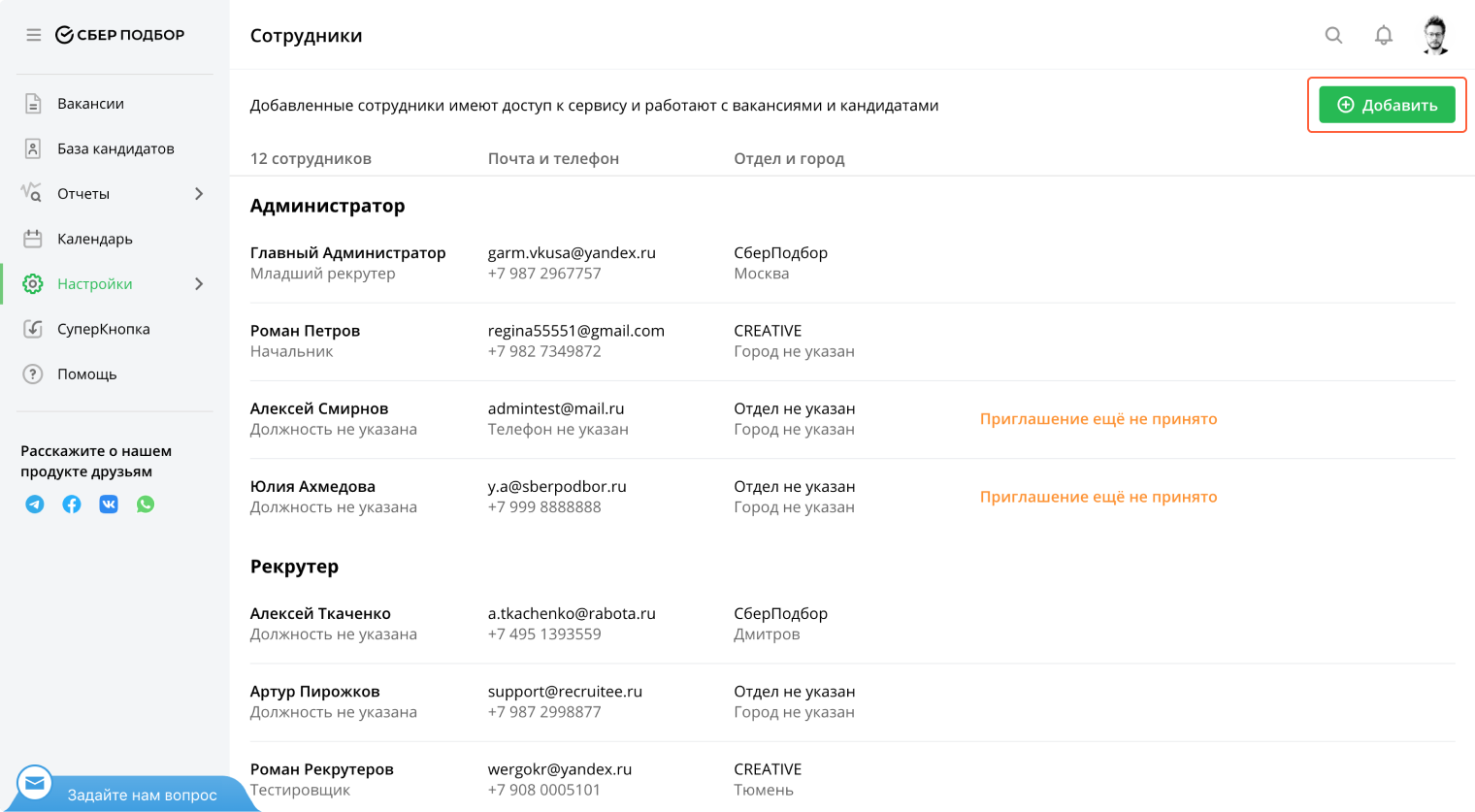Share via WhatsApp icon
The width and height of the screenshot is (1475, 812).
pyautogui.click(x=146, y=504)
